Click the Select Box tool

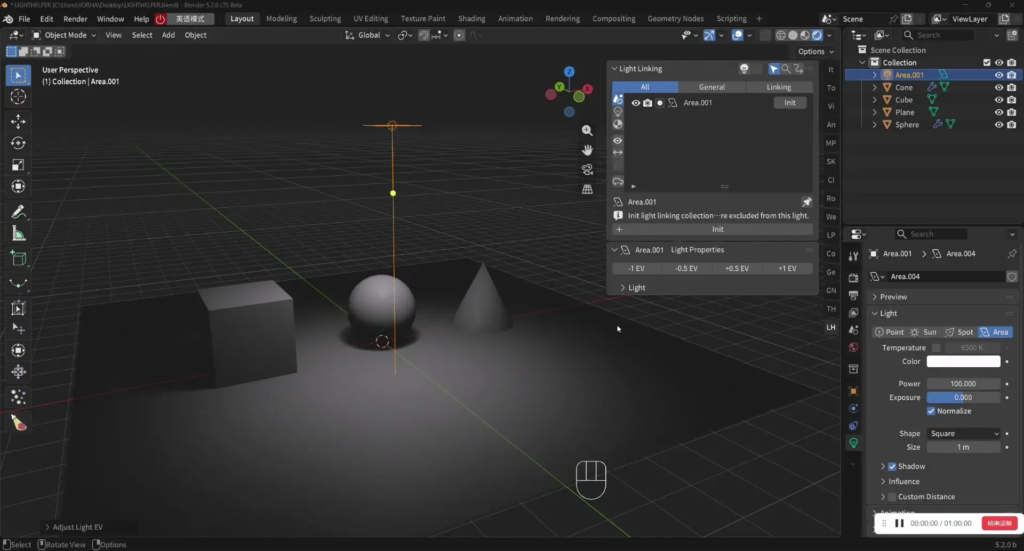click(18, 75)
